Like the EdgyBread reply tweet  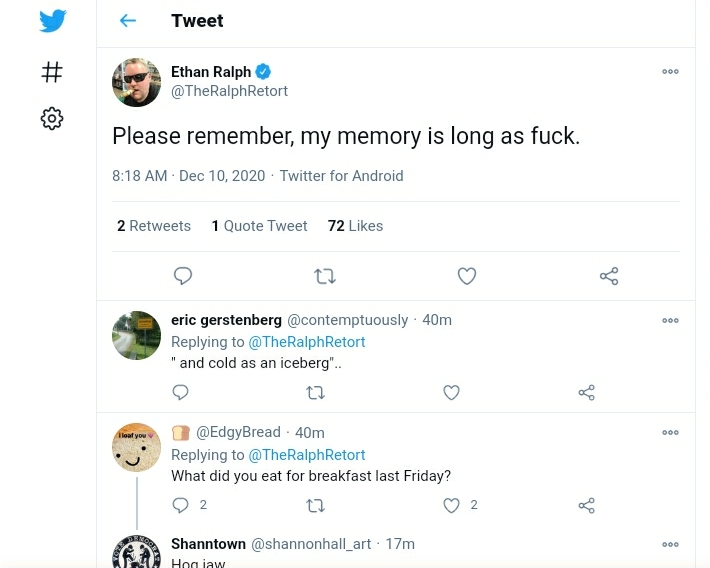pos(451,505)
